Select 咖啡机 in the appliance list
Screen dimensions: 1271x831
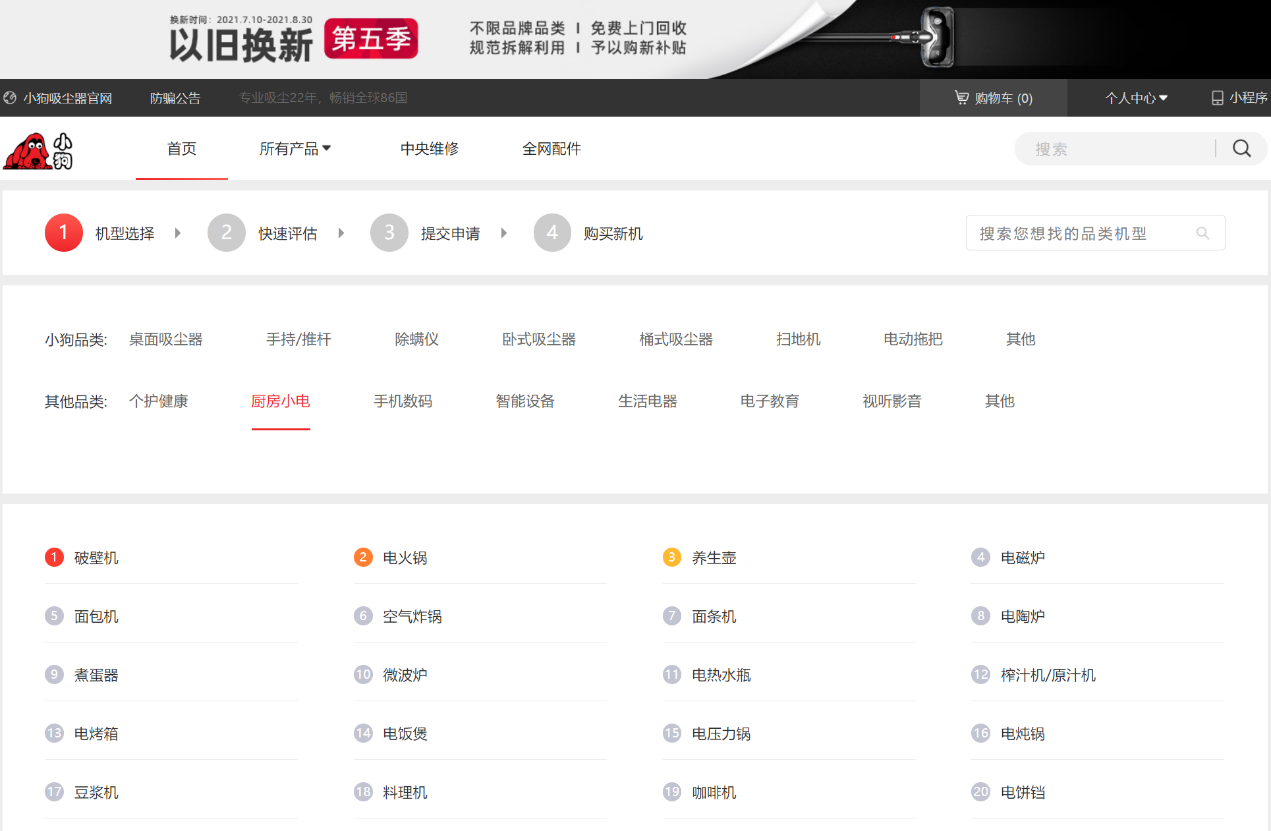(x=713, y=791)
